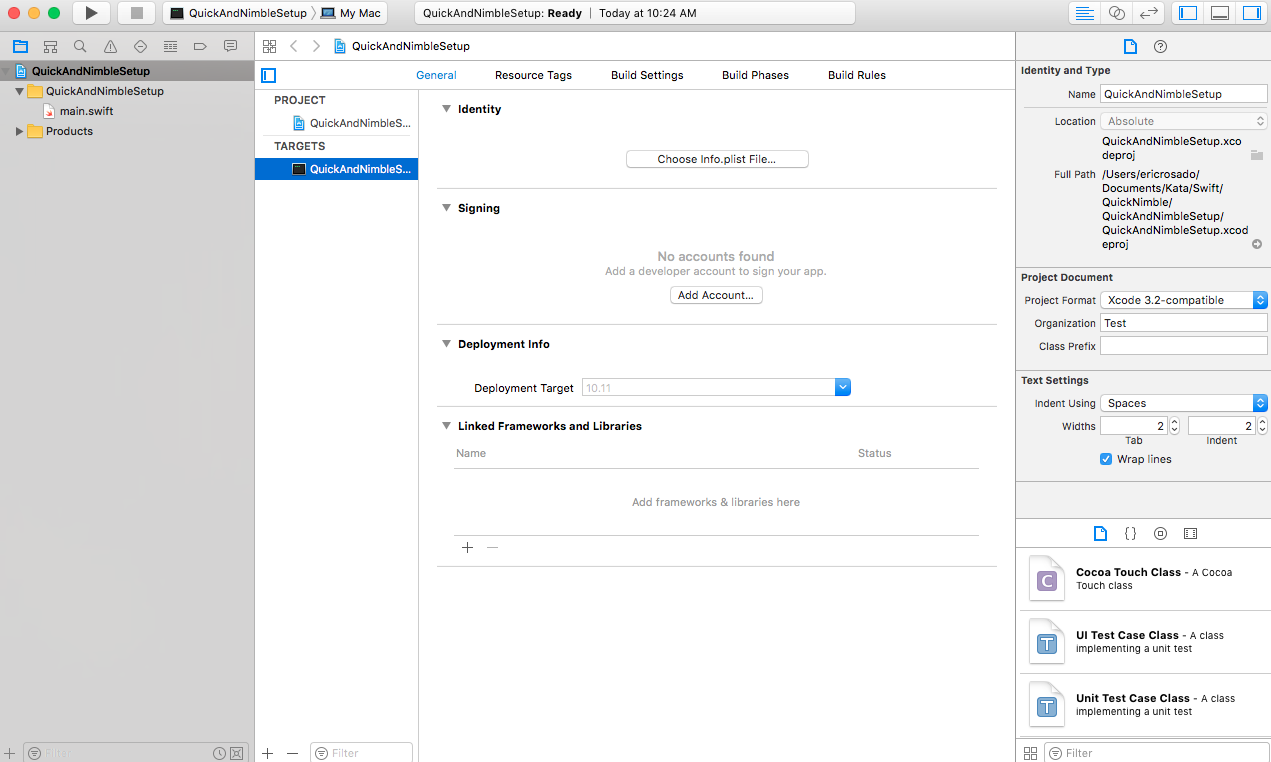This screenshot has height=762, width=1271.
Task: Open the Project Format dropdown
Action: click(1183, 300)
